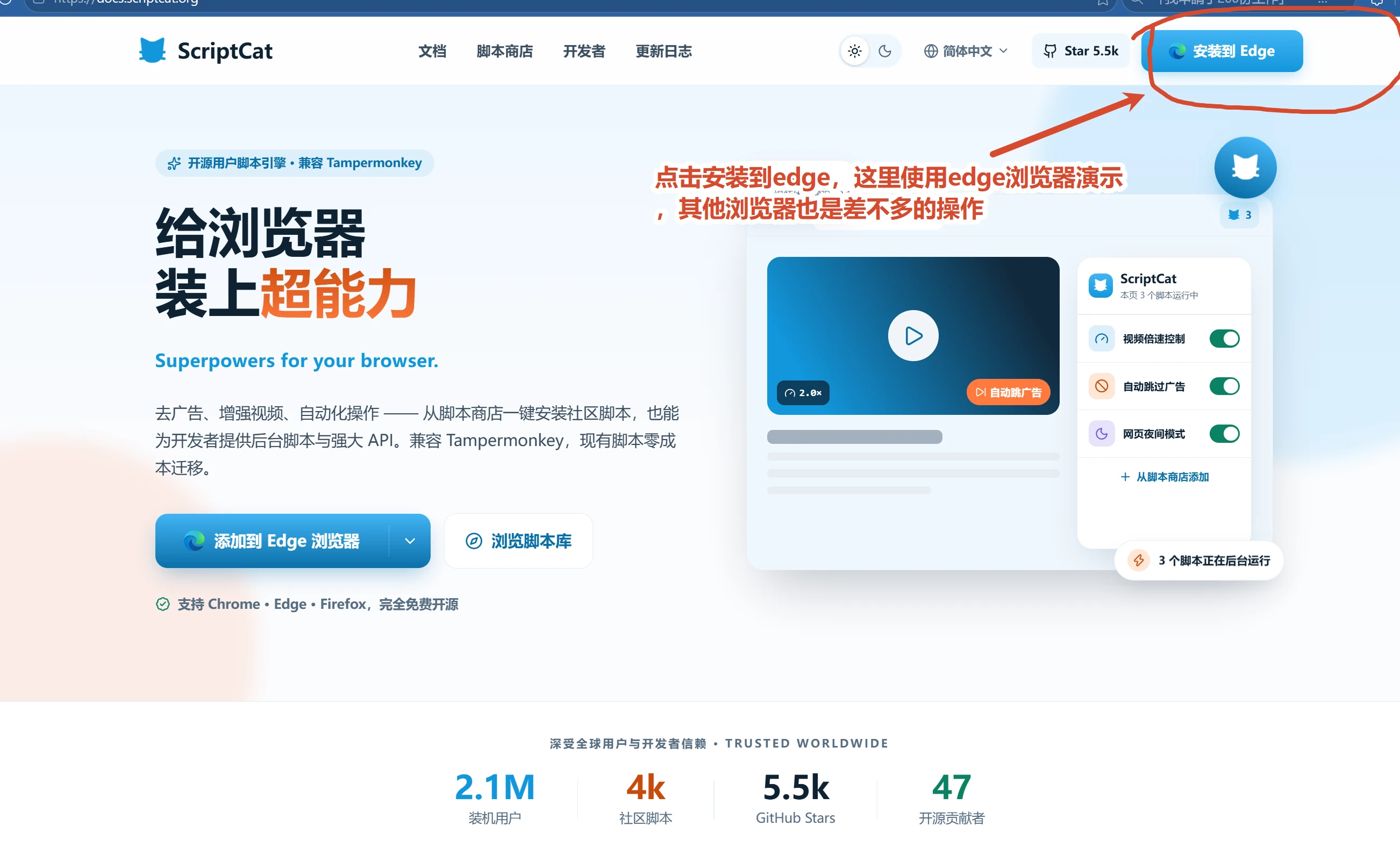
Task: Click the ScriptCat cat logo in the header
Action: pyautogui.click(x=152, y=51)
